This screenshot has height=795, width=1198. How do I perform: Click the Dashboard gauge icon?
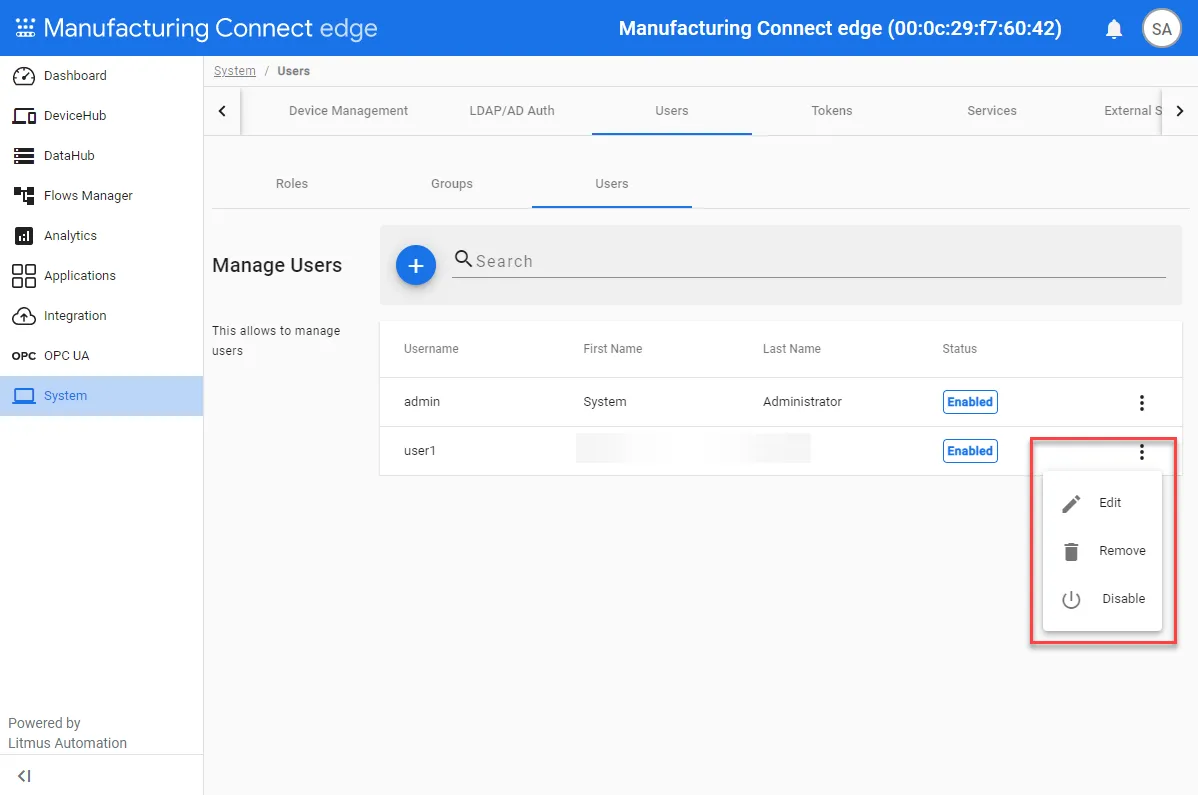click(24, 76)
